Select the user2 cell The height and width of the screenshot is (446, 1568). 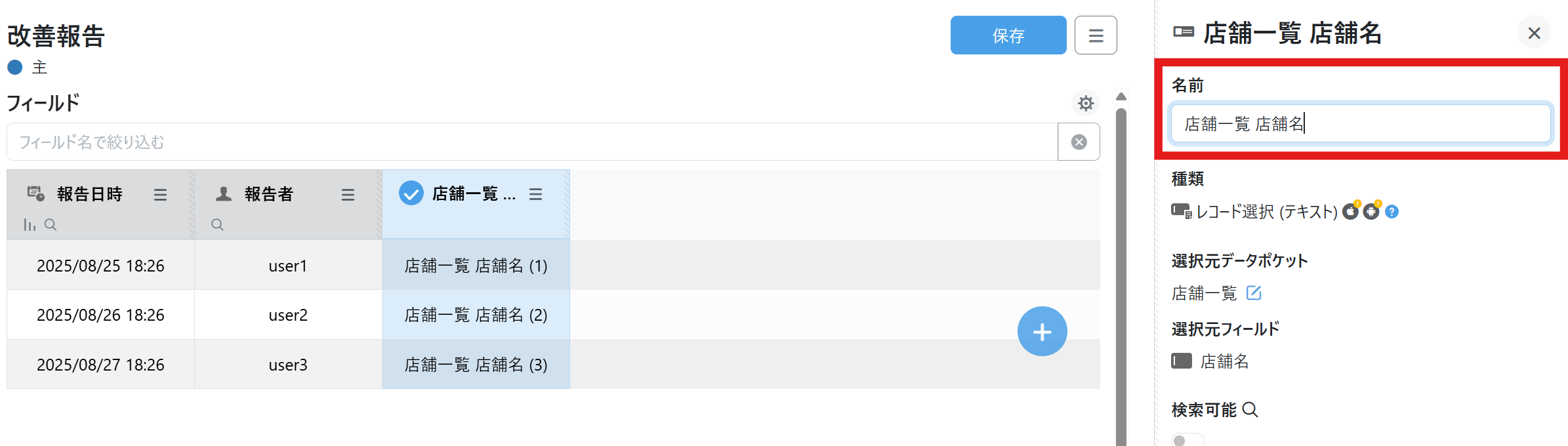pyautogui.click(x=288, y=315)
